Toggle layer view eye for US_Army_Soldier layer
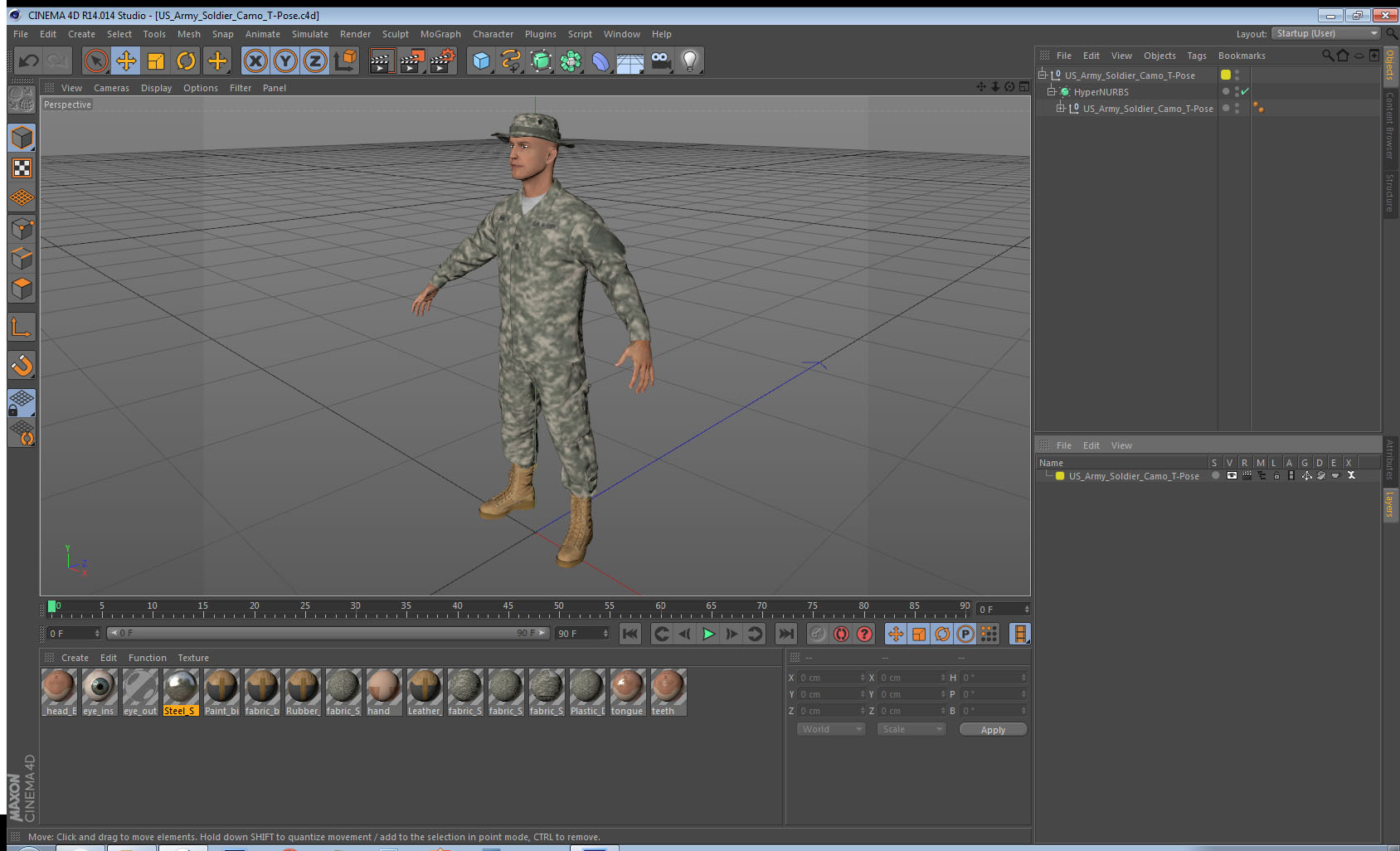The image size is (1400, 851). (x=1232, y=476)
